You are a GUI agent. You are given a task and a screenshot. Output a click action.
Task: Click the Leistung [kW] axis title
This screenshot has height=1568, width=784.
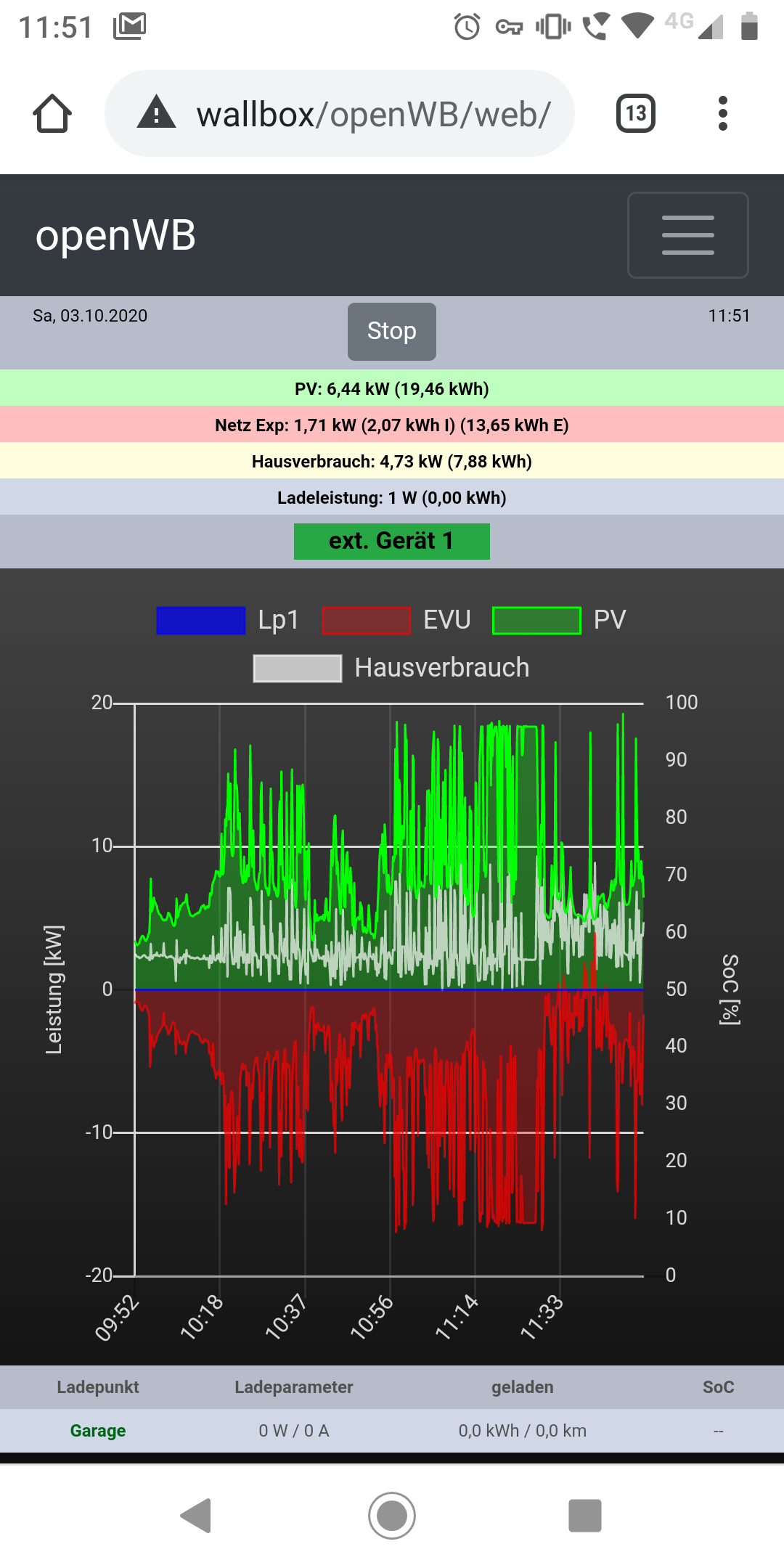(54, 989)
